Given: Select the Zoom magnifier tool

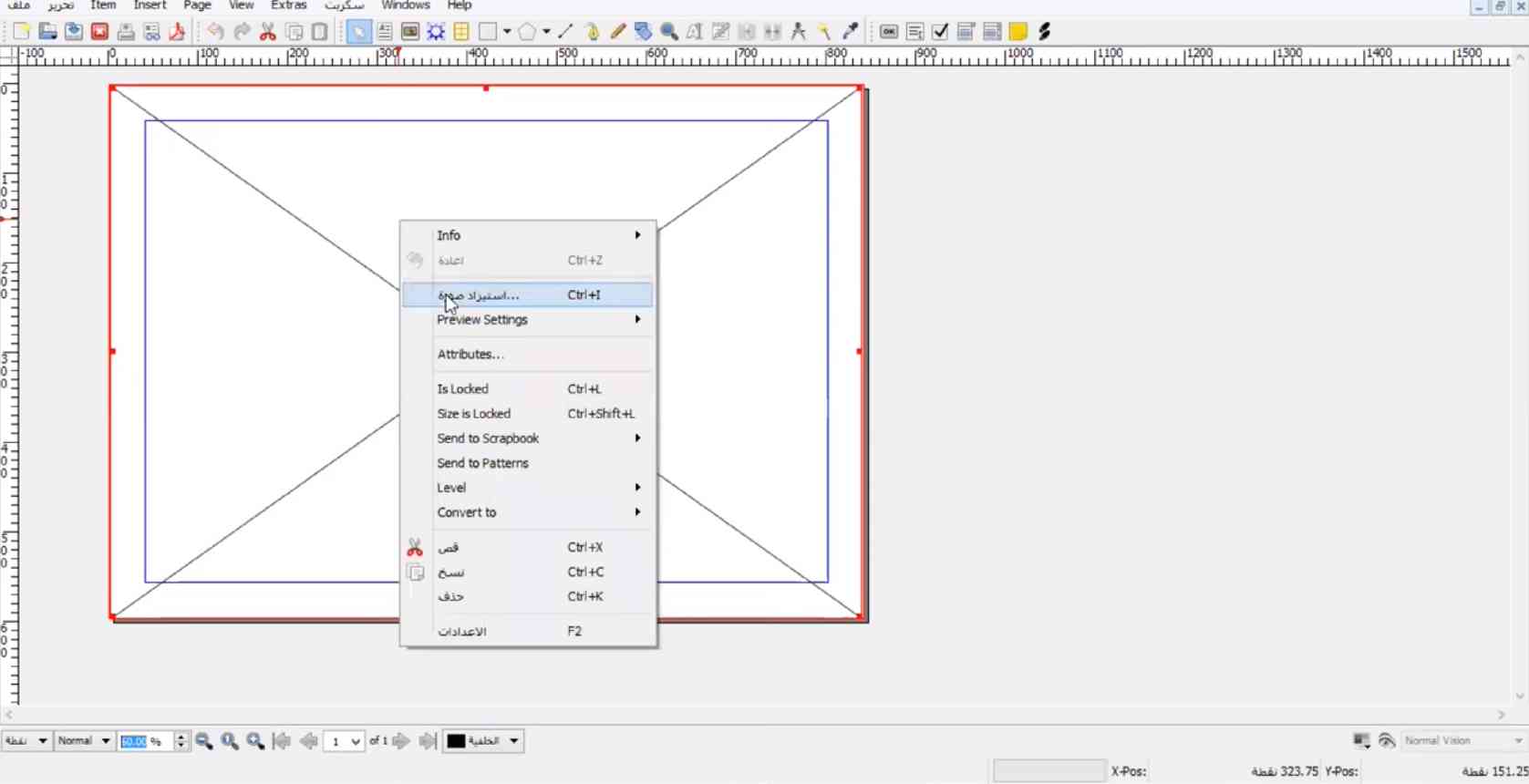Looking at the screenshot, I should point(668,32).
